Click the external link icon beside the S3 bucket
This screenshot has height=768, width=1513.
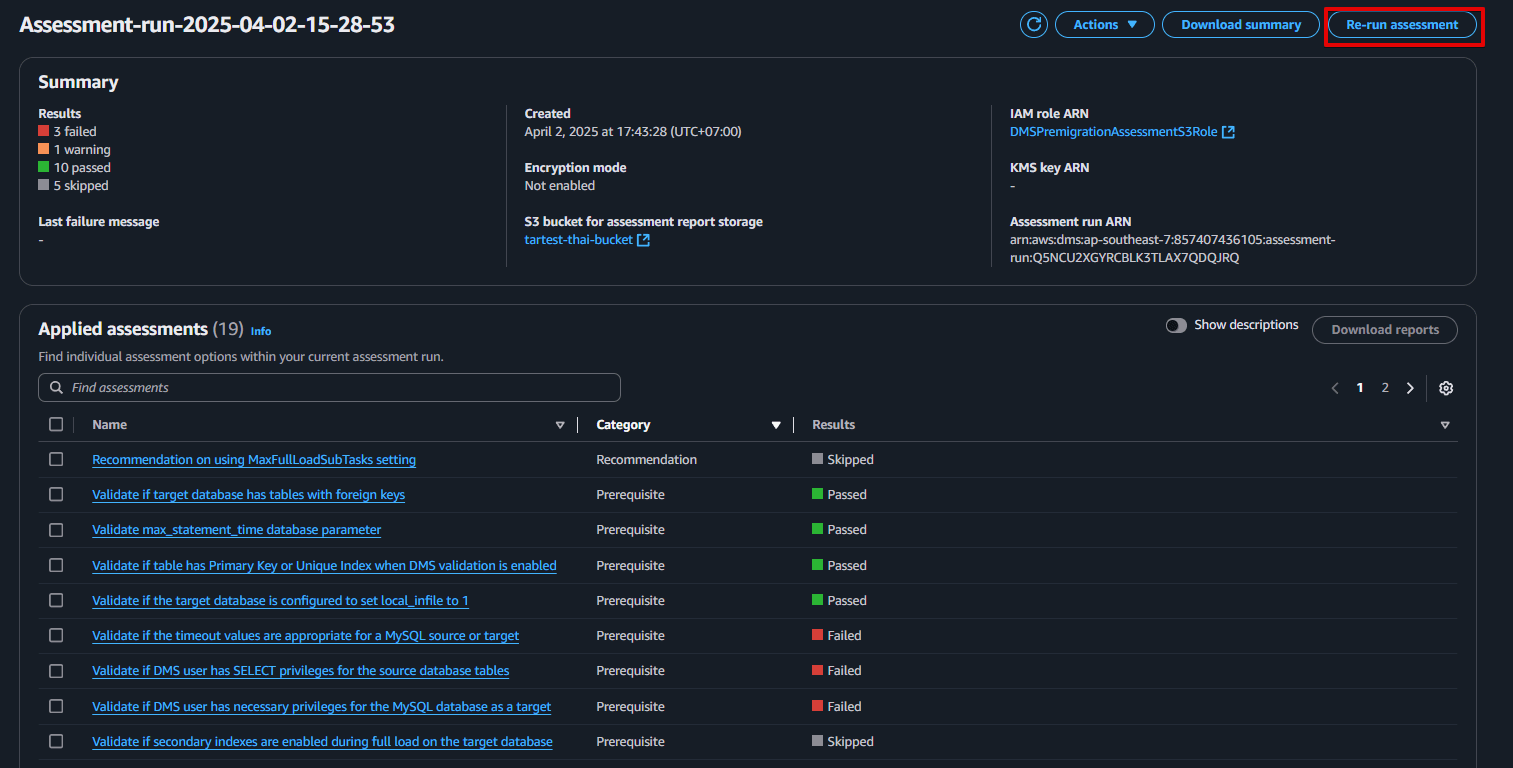[x=644, y=240]
